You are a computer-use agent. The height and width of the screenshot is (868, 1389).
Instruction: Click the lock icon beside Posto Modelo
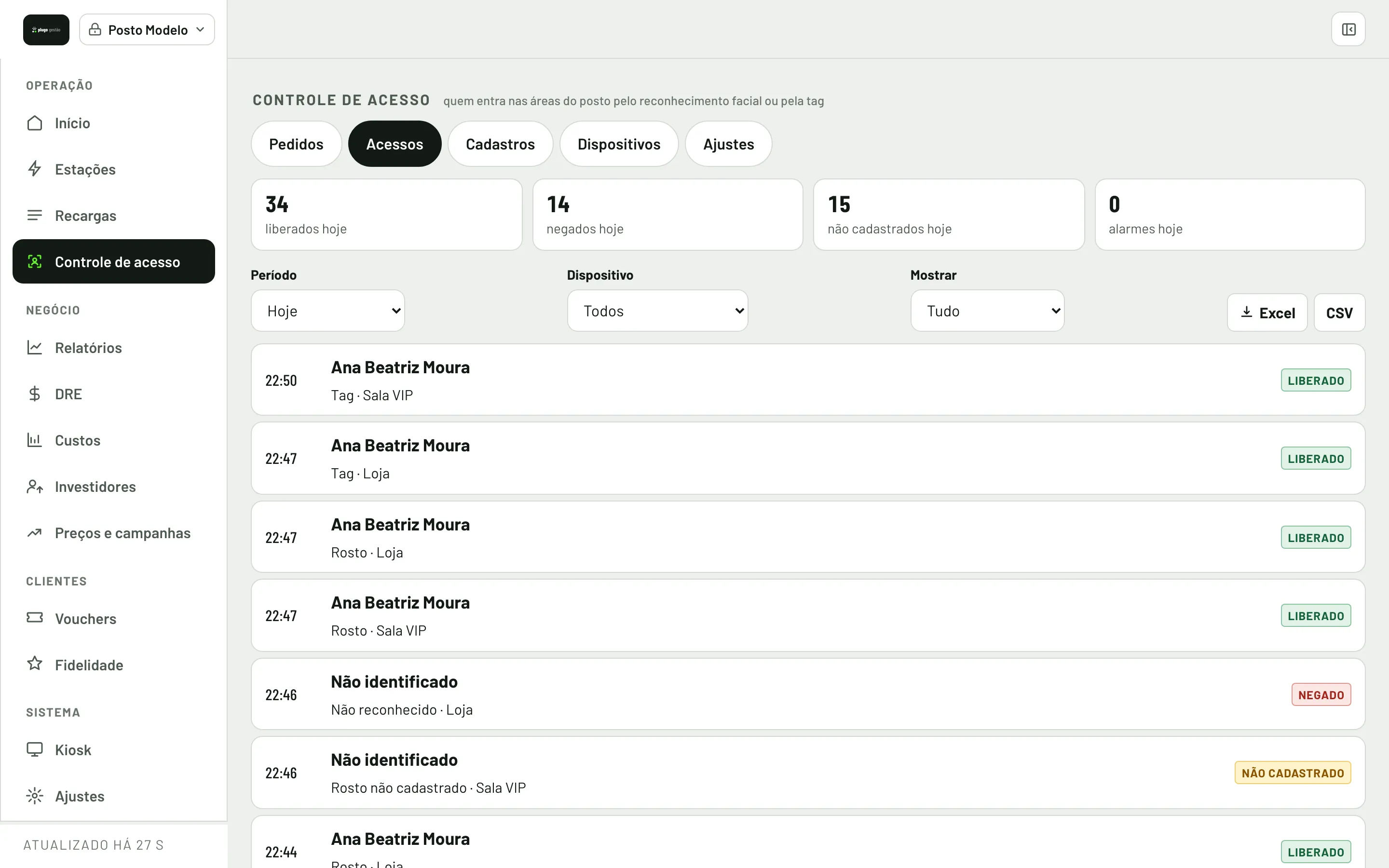[x=95, y=29]
